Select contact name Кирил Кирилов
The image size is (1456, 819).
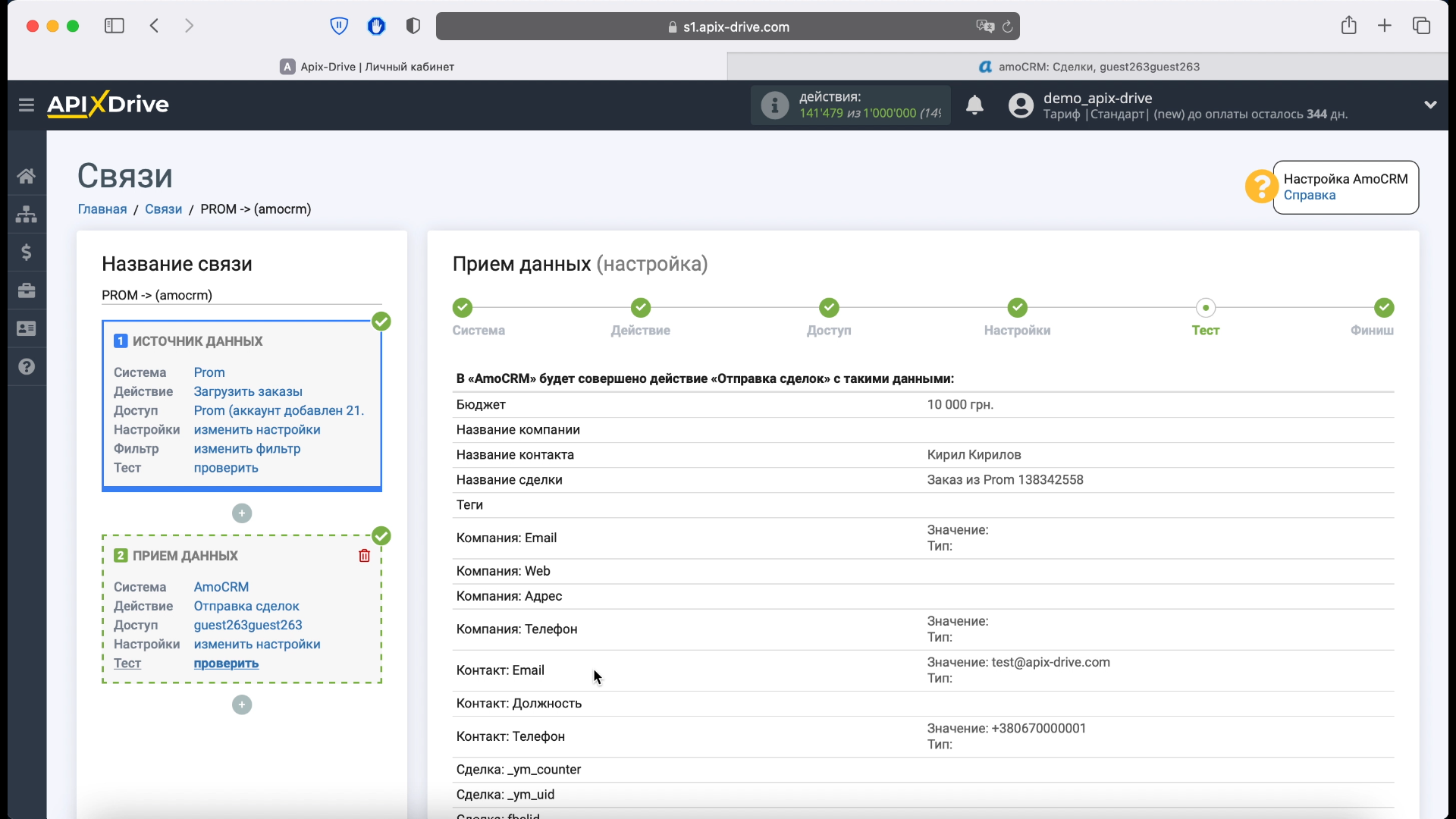pyautogui.click(x=974, y=454)
